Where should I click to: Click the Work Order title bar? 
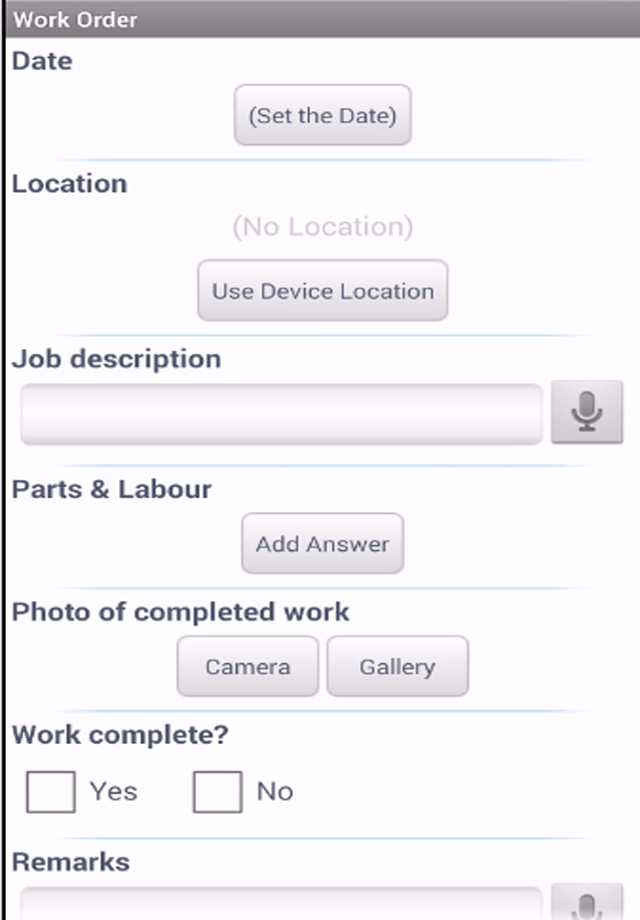[x=321, y=19]
